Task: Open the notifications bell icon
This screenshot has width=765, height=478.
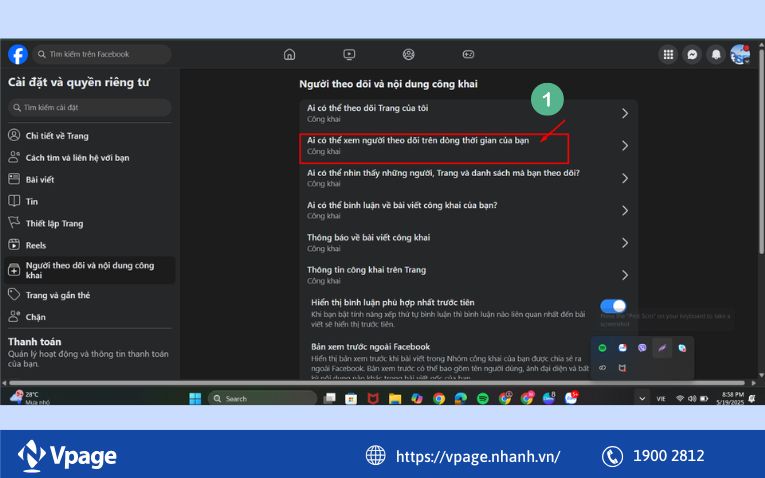Action: [x=716, y=55]
